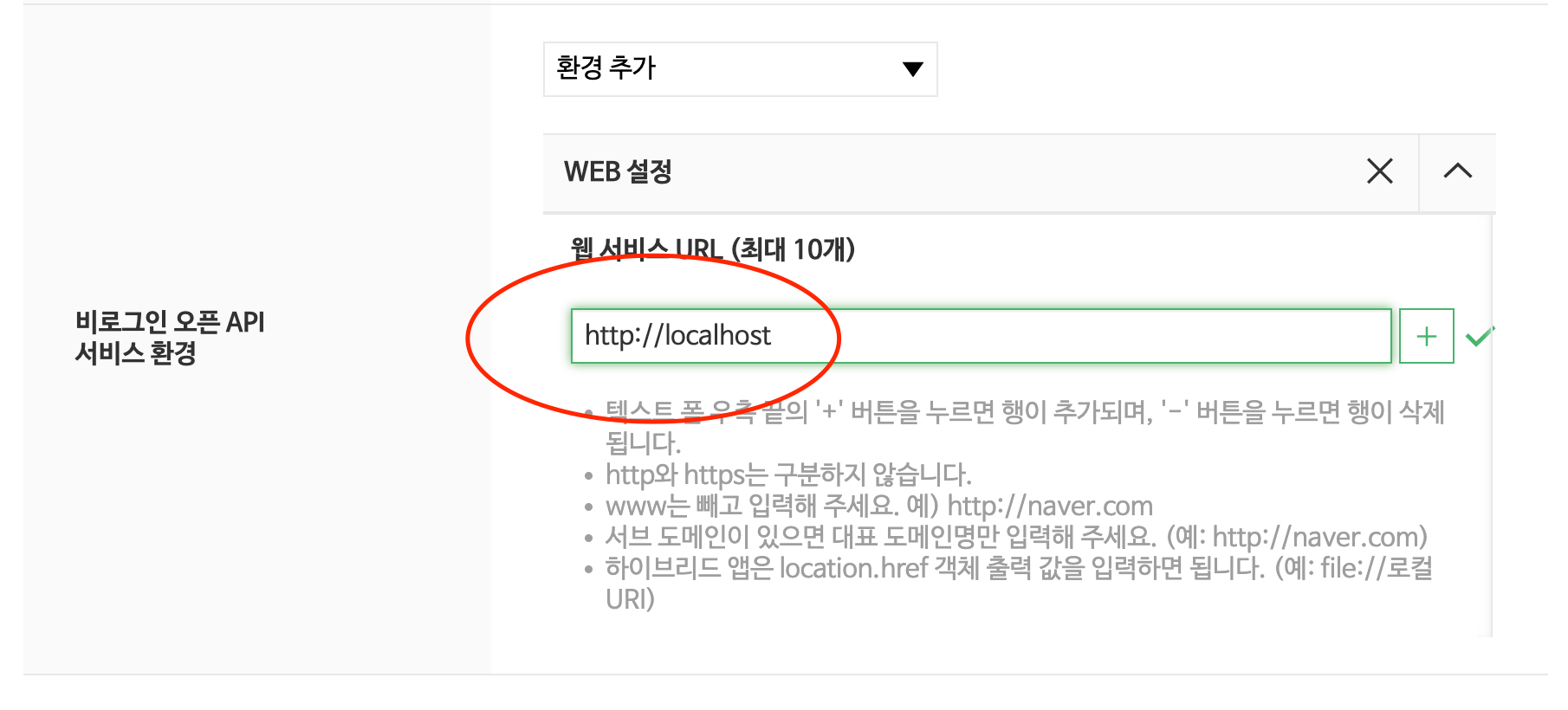Open the 환경 추가 dropdown
The image size is (1568, 710).
pos(740,69)
